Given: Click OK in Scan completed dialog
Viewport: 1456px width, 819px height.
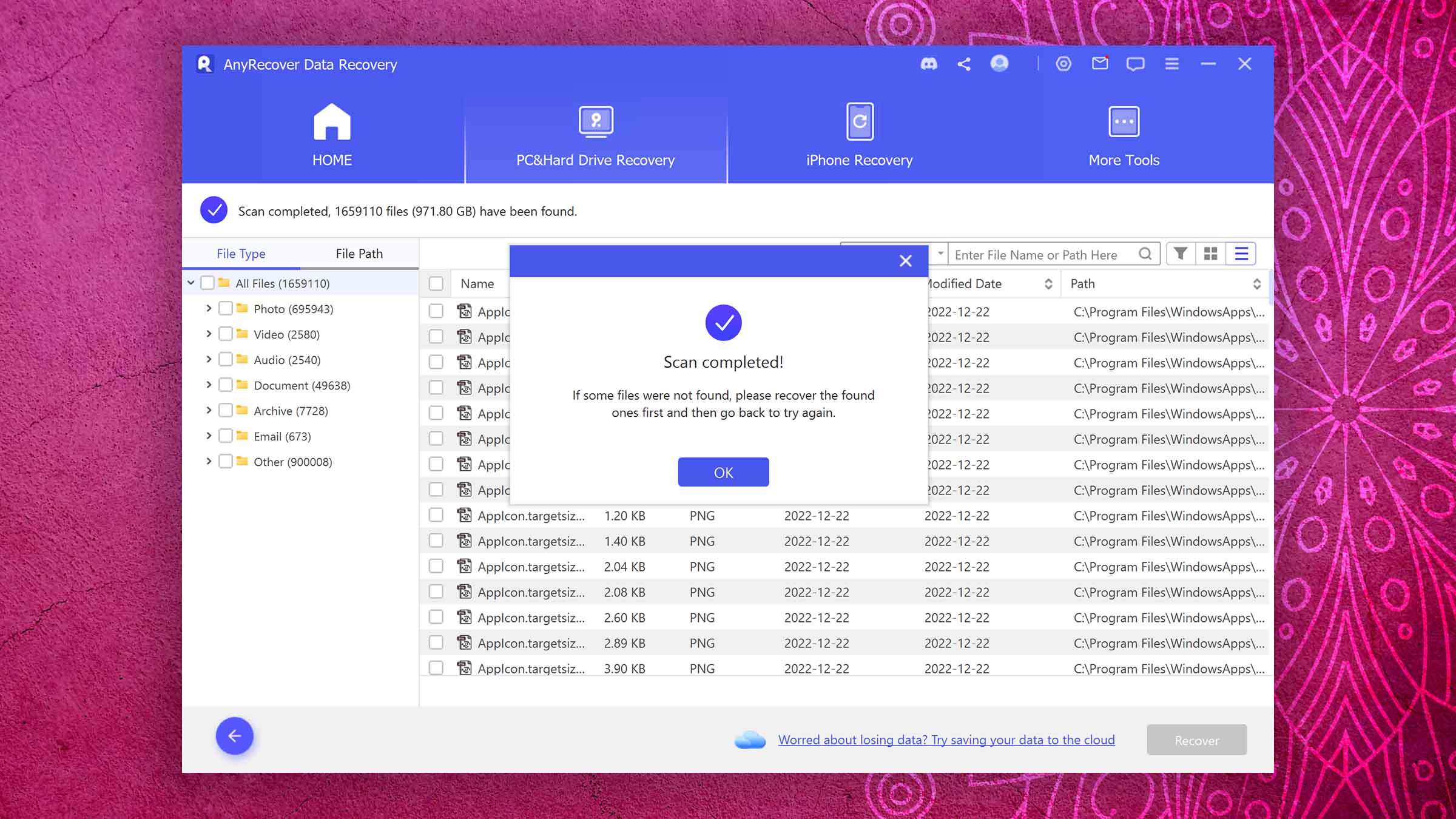Looking at the screenshot, I should tap(723, 472).
